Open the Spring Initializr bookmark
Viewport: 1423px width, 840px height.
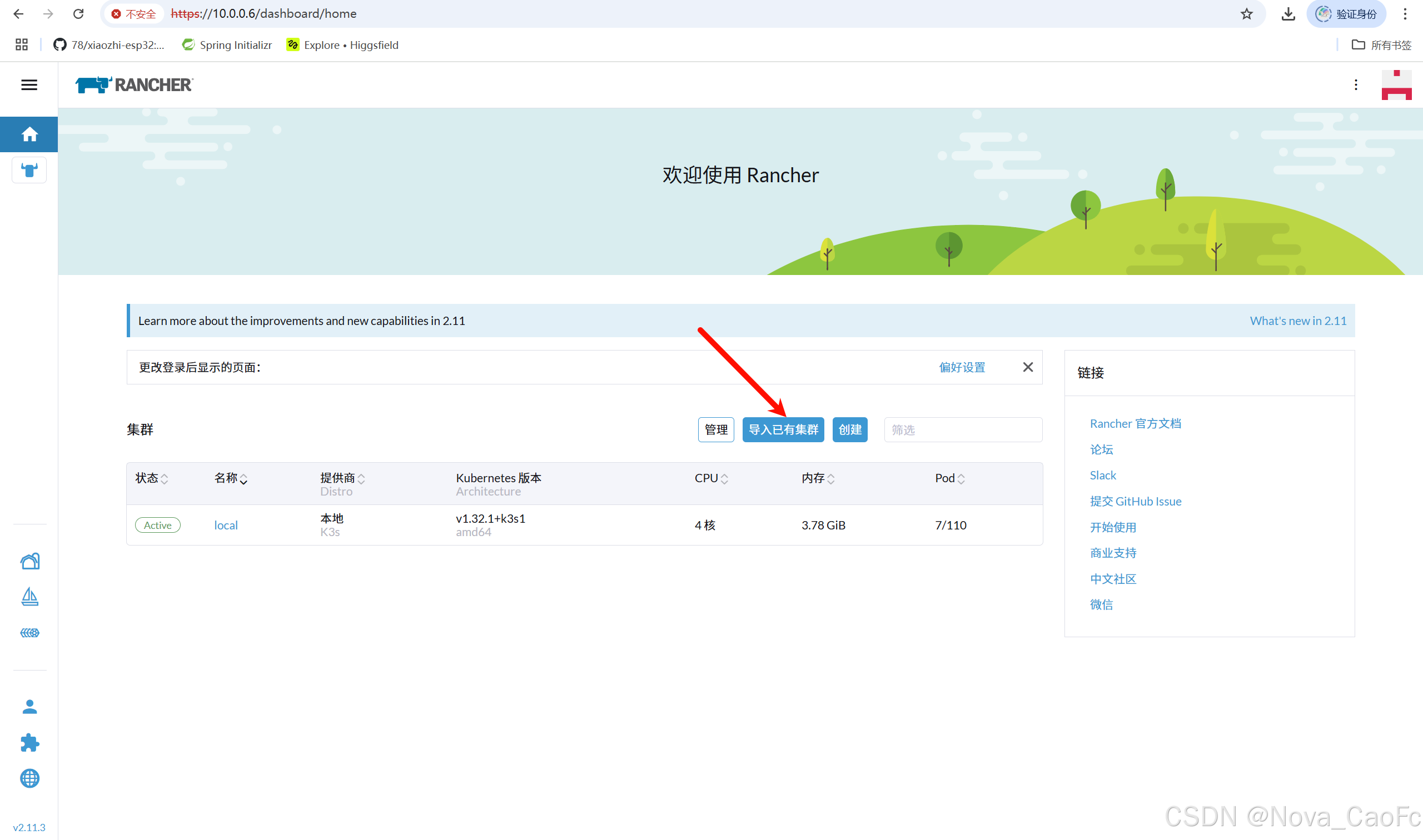pos(227,44)
